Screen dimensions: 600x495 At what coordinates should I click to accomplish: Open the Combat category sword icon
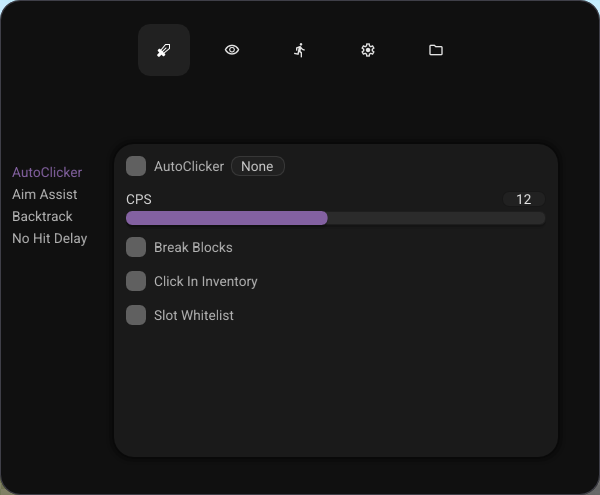tap(164, 50)
